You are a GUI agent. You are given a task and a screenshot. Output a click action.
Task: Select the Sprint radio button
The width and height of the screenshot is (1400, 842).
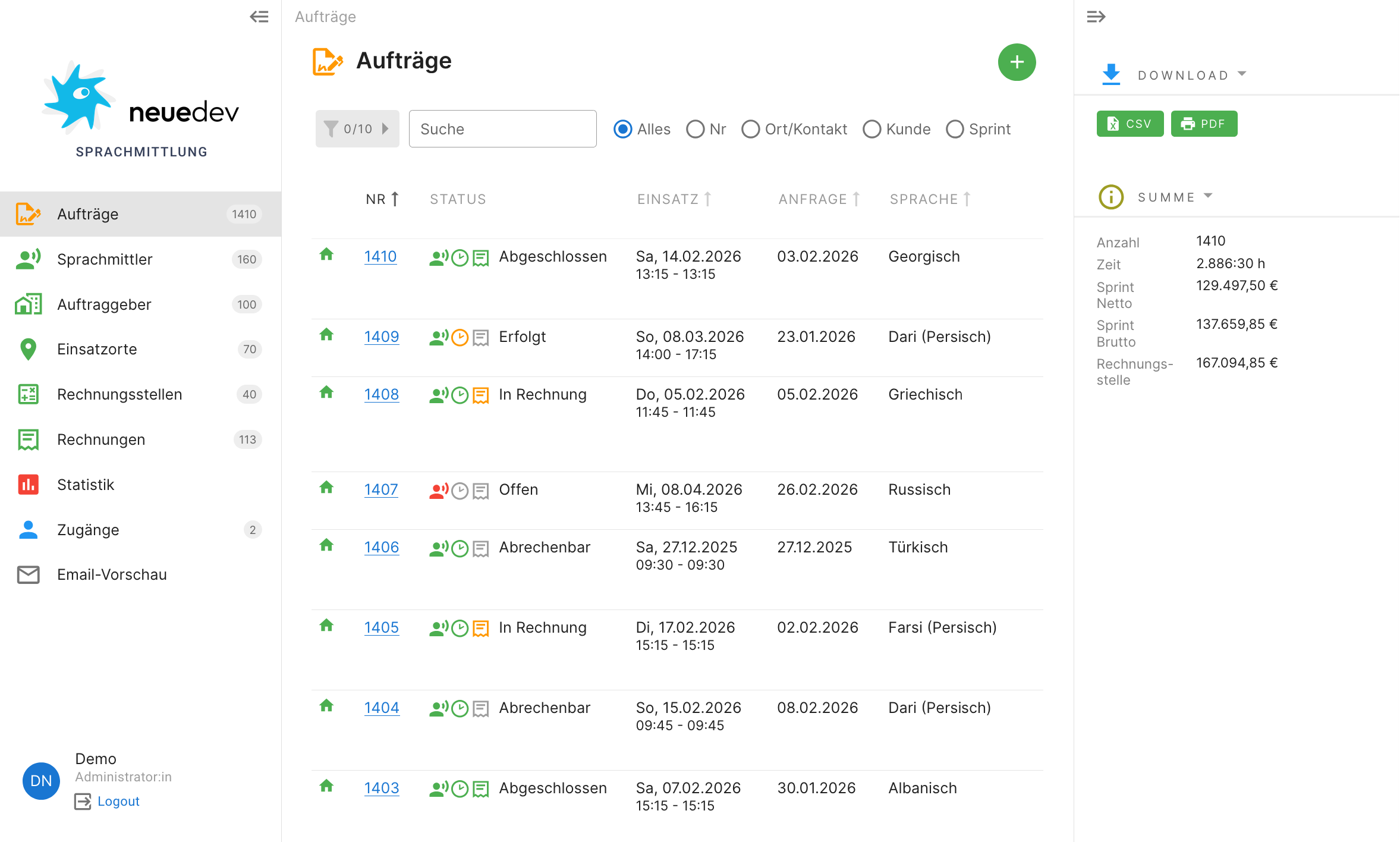[954, 129]
